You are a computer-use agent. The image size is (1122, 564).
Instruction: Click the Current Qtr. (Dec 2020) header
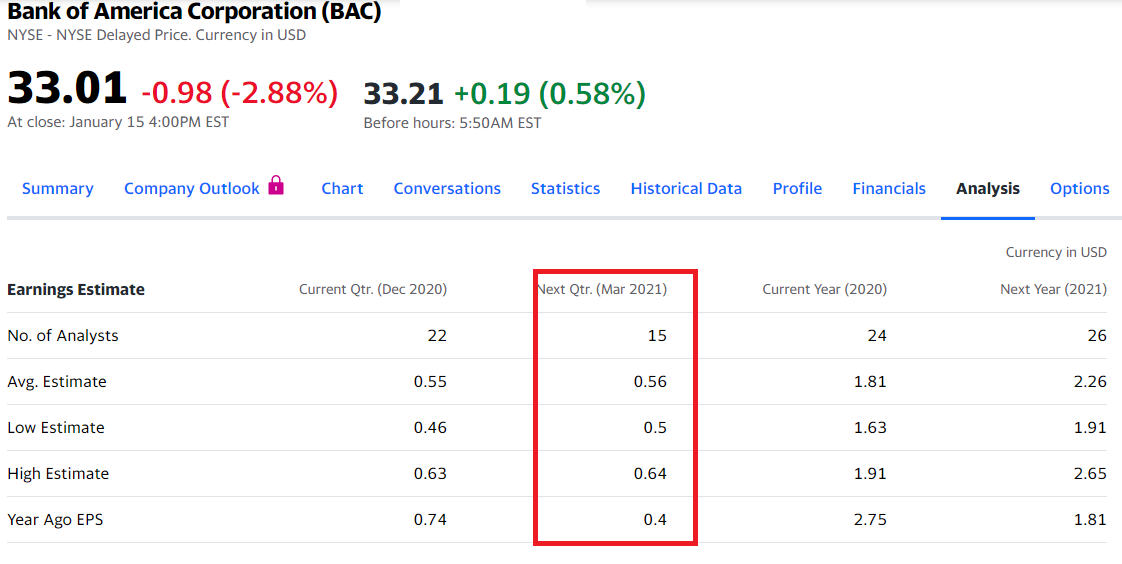pos(373,289)
